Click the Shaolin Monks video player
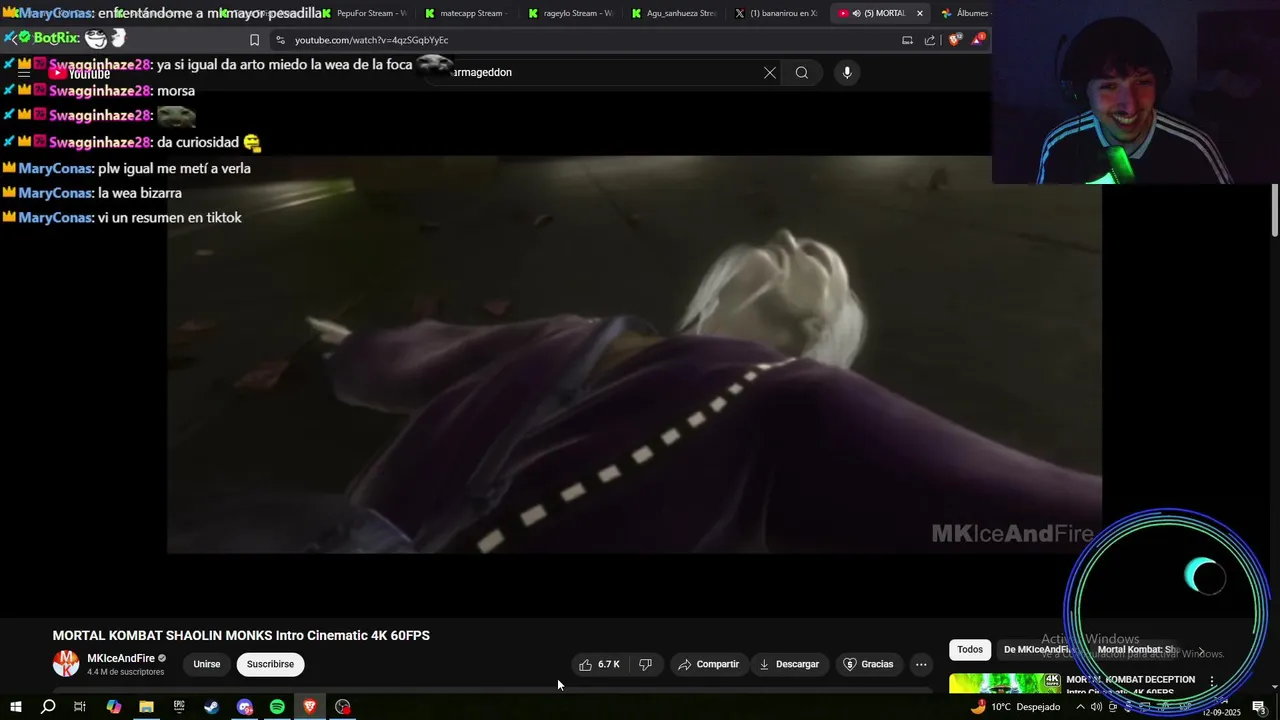The width and height of the screenshot is (1280, 720). tap(634, 354)
